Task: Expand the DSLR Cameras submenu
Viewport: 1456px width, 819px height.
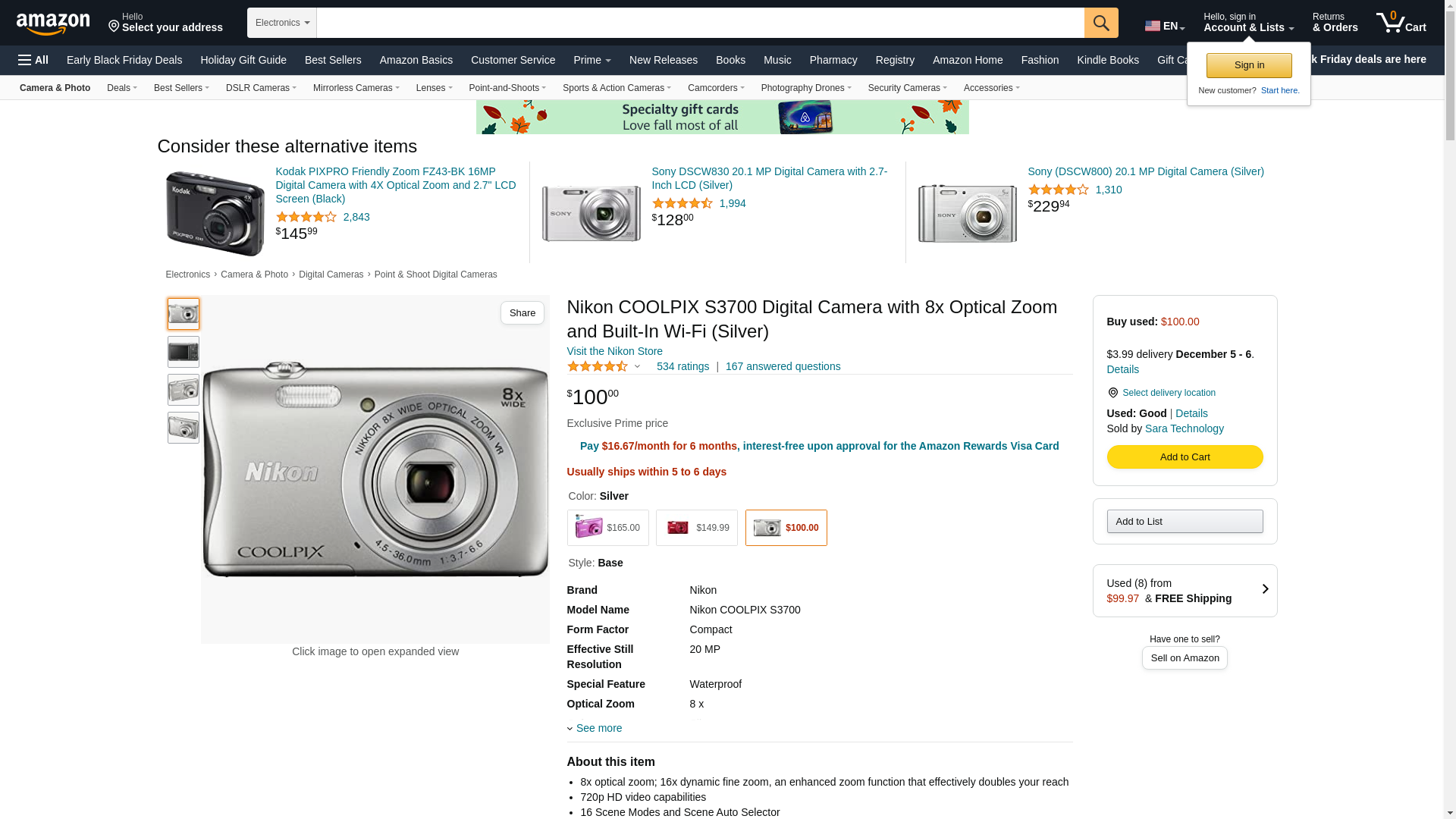Action: click(x=261, y=88)
